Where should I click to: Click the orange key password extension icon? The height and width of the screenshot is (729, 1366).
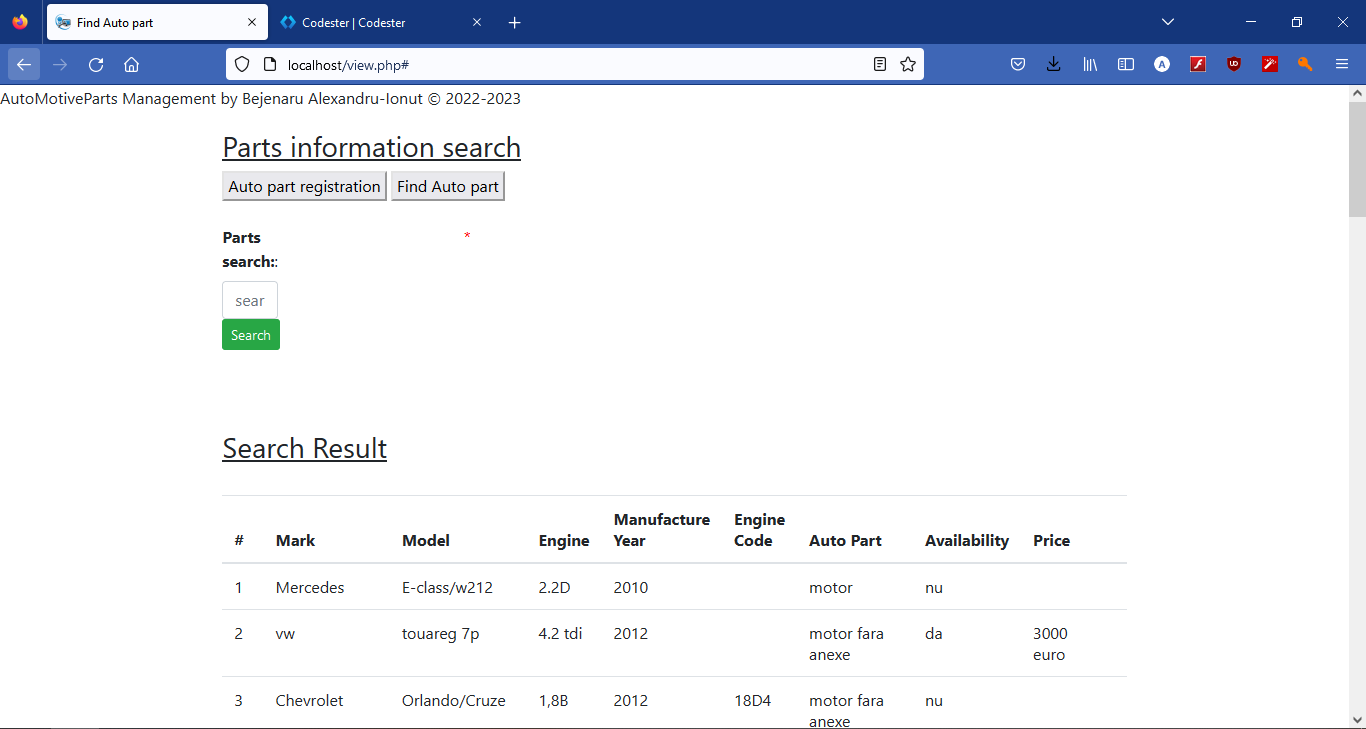(1305, 63)
